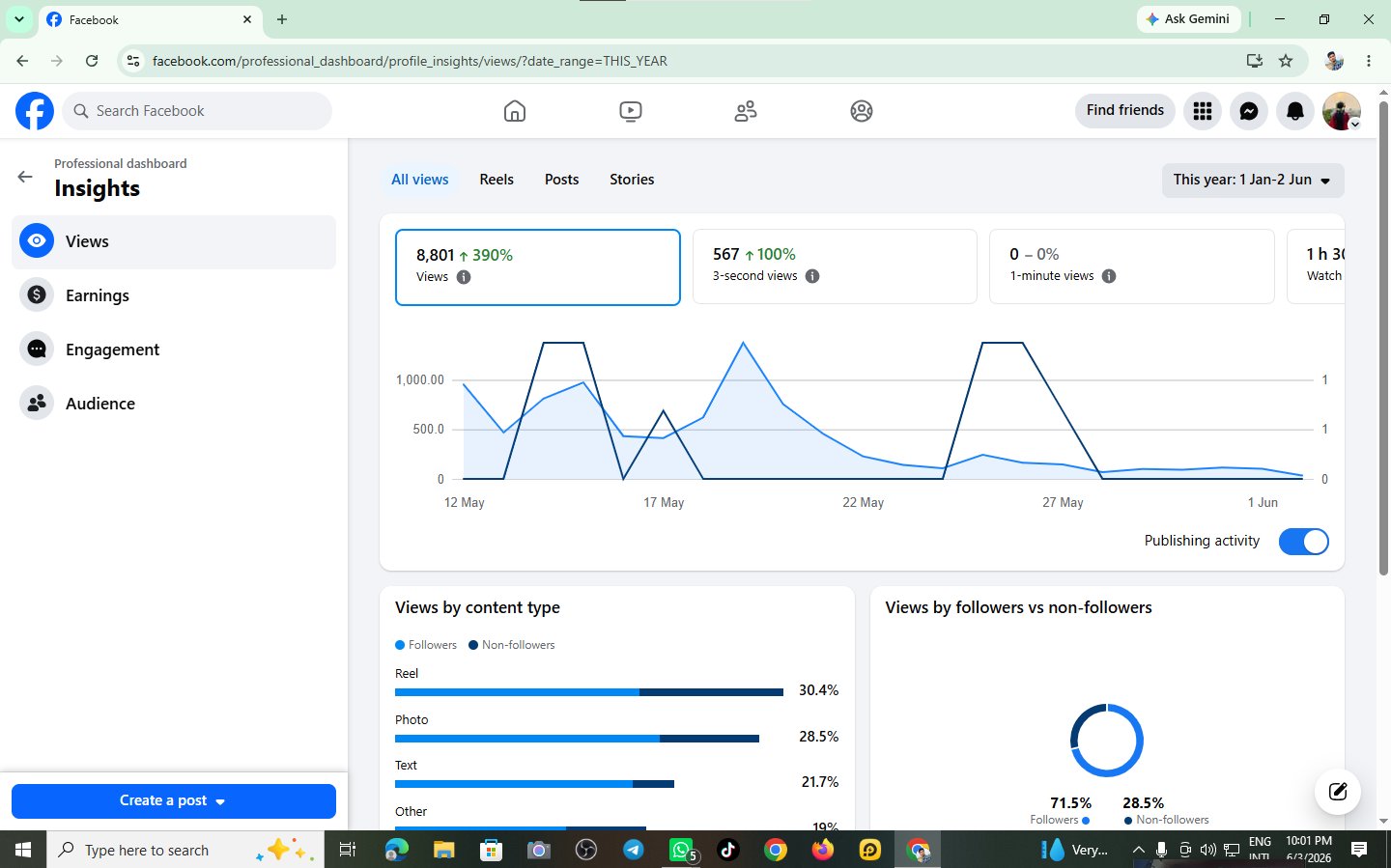Screen dimensions: 1391x868
Task: Click the Photo views bar
Action: click(x=577, y=739)
